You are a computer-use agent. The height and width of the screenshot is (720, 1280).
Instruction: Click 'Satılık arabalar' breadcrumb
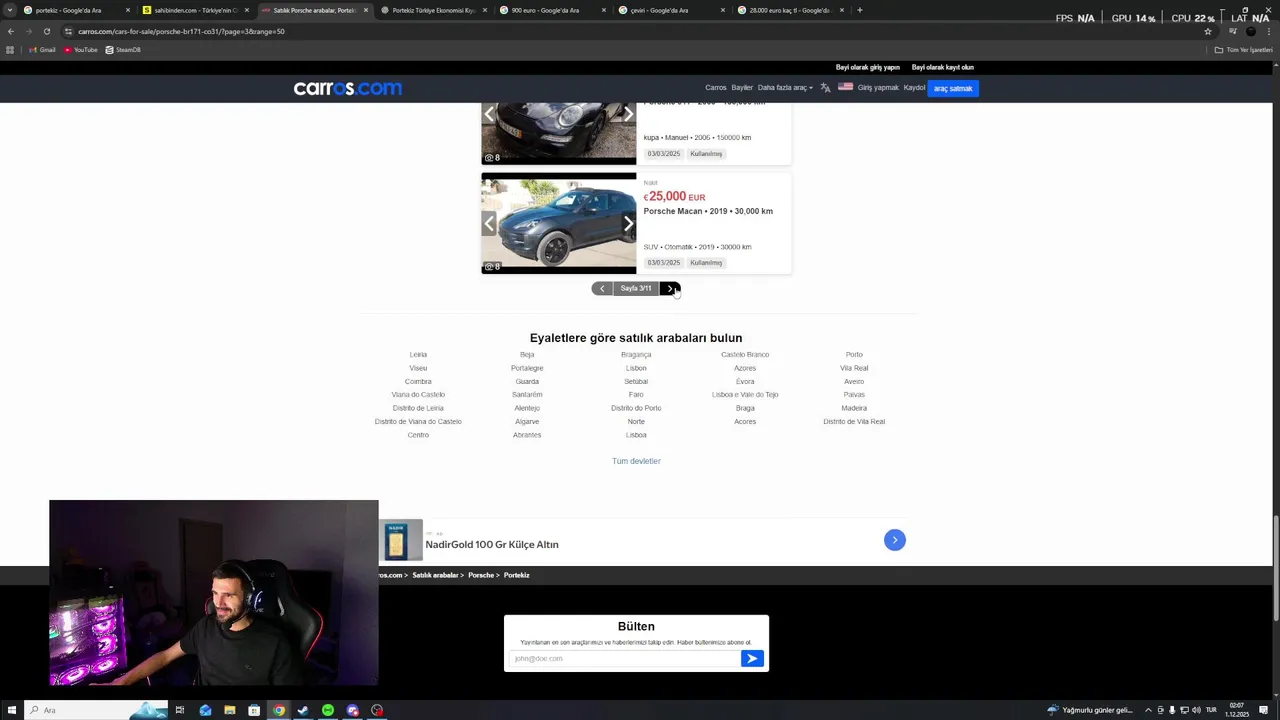pos(435,575)
